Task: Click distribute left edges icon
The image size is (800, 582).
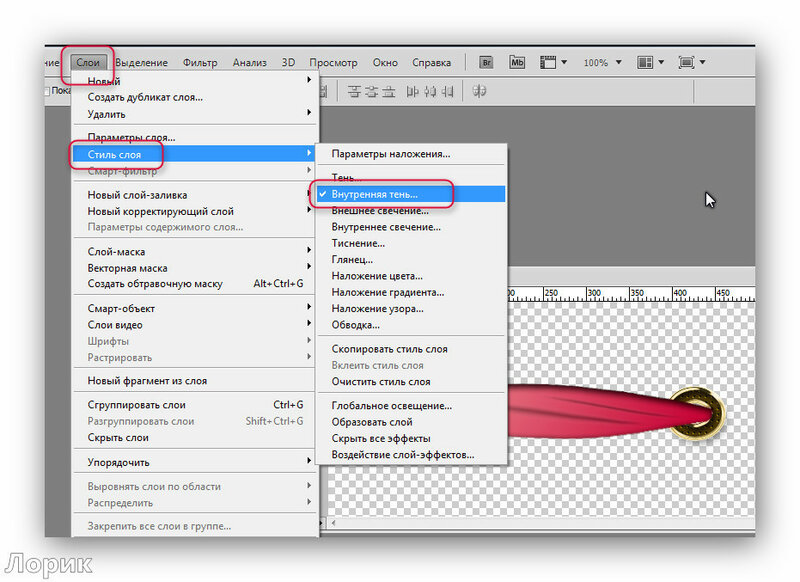Action: [412, 92]
